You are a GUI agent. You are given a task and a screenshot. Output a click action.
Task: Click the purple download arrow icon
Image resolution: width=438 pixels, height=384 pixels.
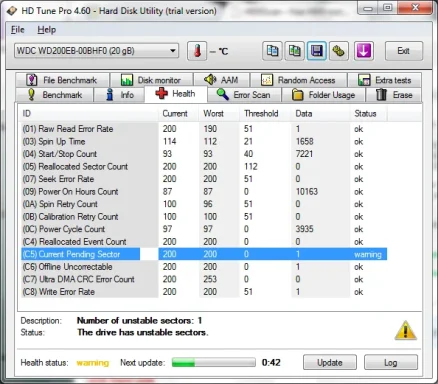click(363, 51)
